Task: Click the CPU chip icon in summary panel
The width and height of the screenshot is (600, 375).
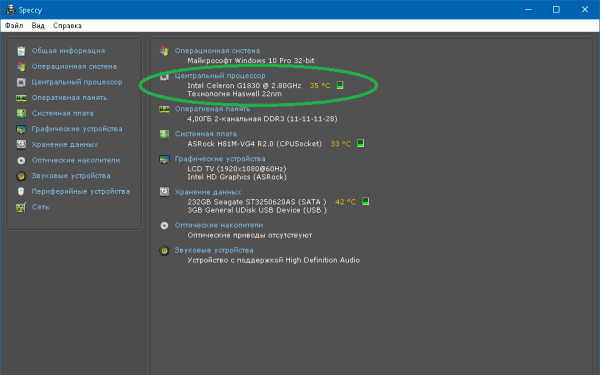Action: pos(164,77)
